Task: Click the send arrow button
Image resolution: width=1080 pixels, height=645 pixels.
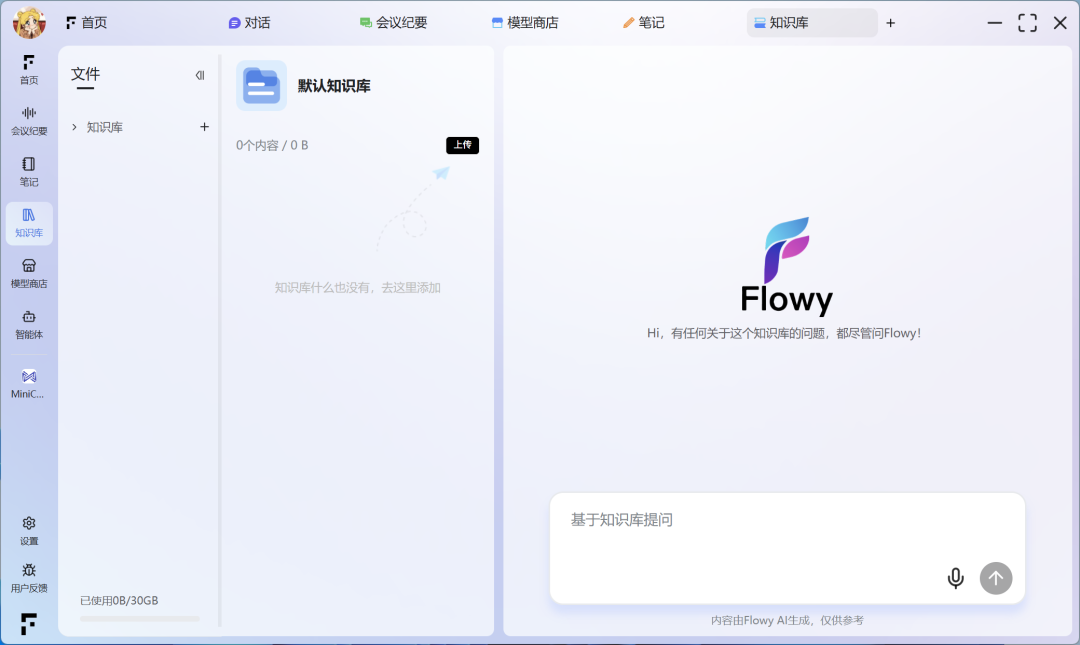Action: [x=995, y=578]
